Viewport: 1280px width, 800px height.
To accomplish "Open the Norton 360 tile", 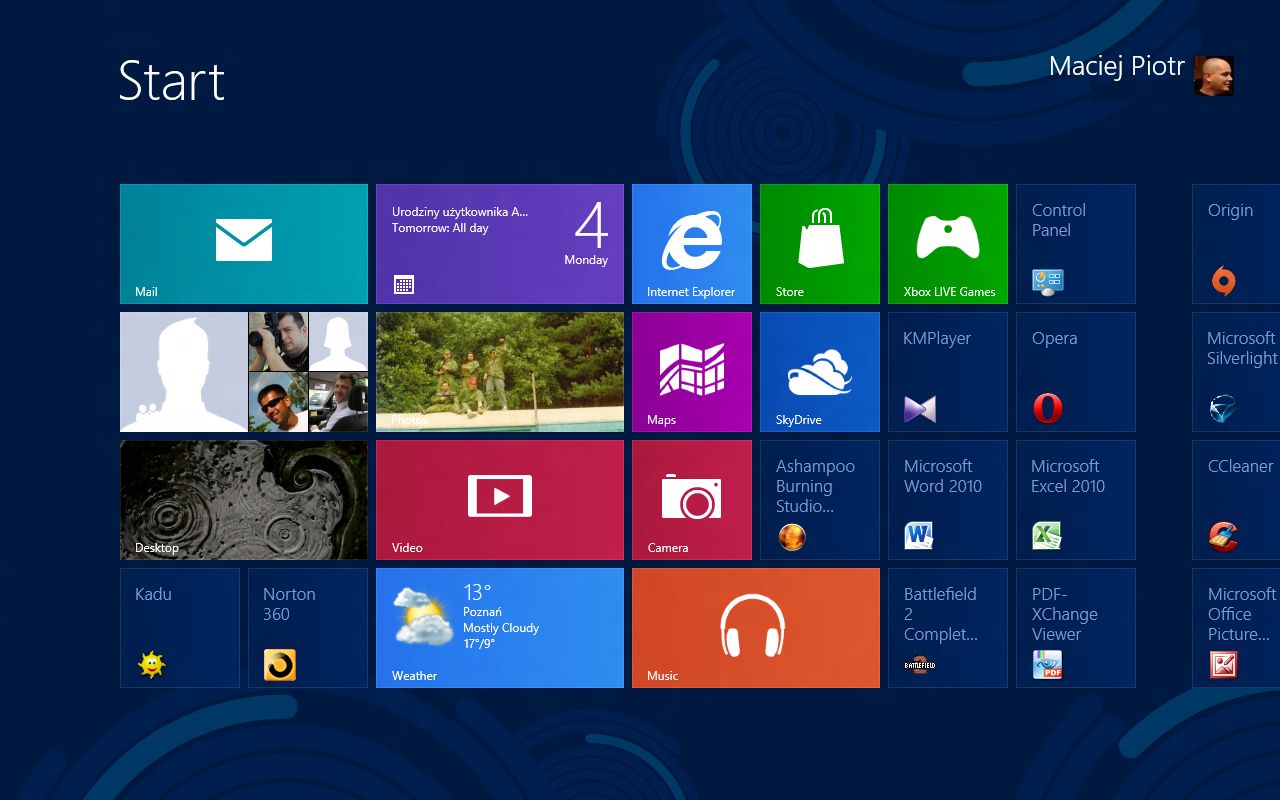I will 308,628.
